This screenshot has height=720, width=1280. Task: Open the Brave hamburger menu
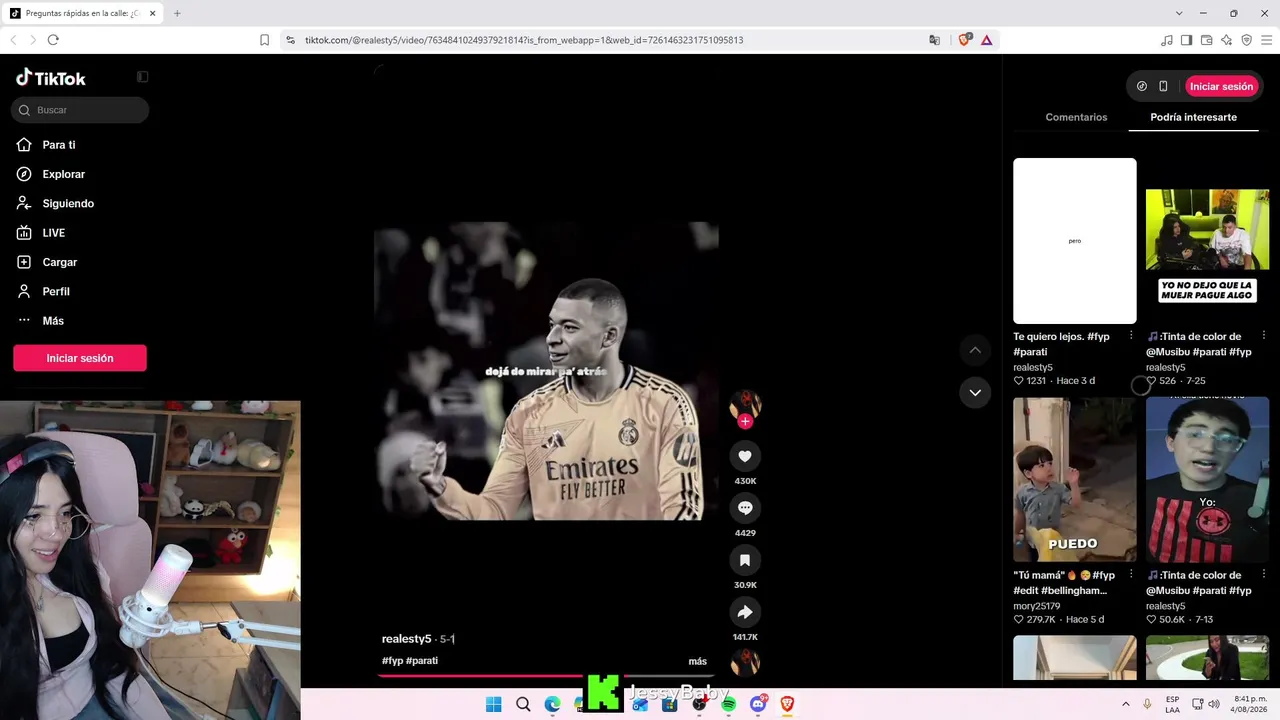point(1266,40)
